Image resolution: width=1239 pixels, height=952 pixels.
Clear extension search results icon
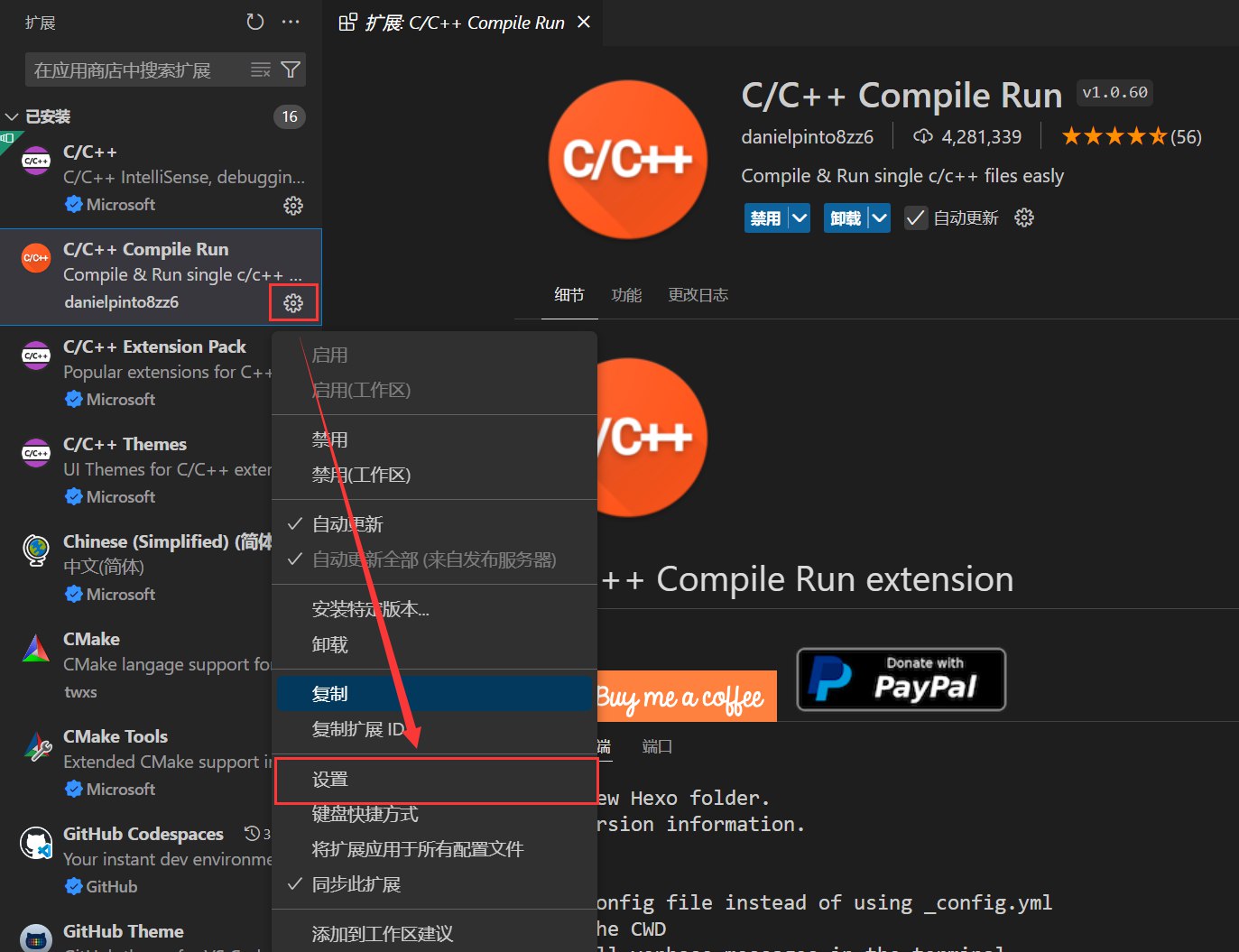click(260, 70)
